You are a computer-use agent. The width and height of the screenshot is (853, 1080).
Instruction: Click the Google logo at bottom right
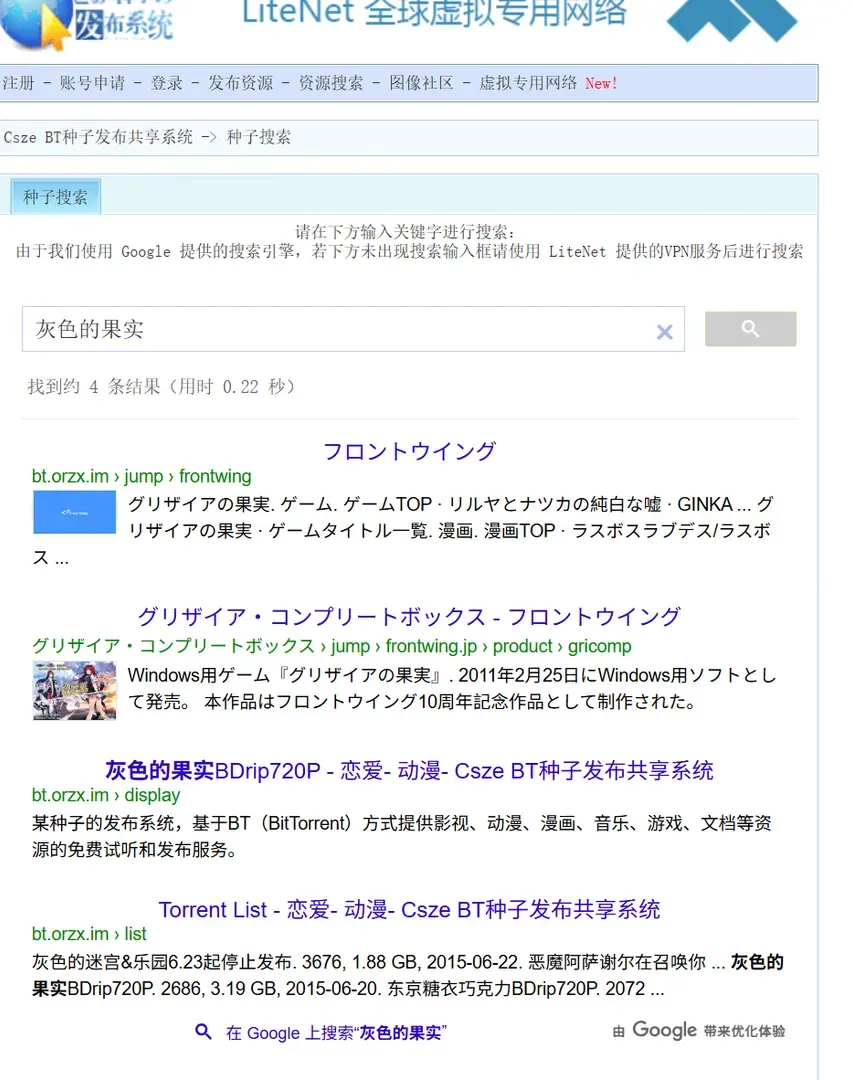pos(664,1030)
